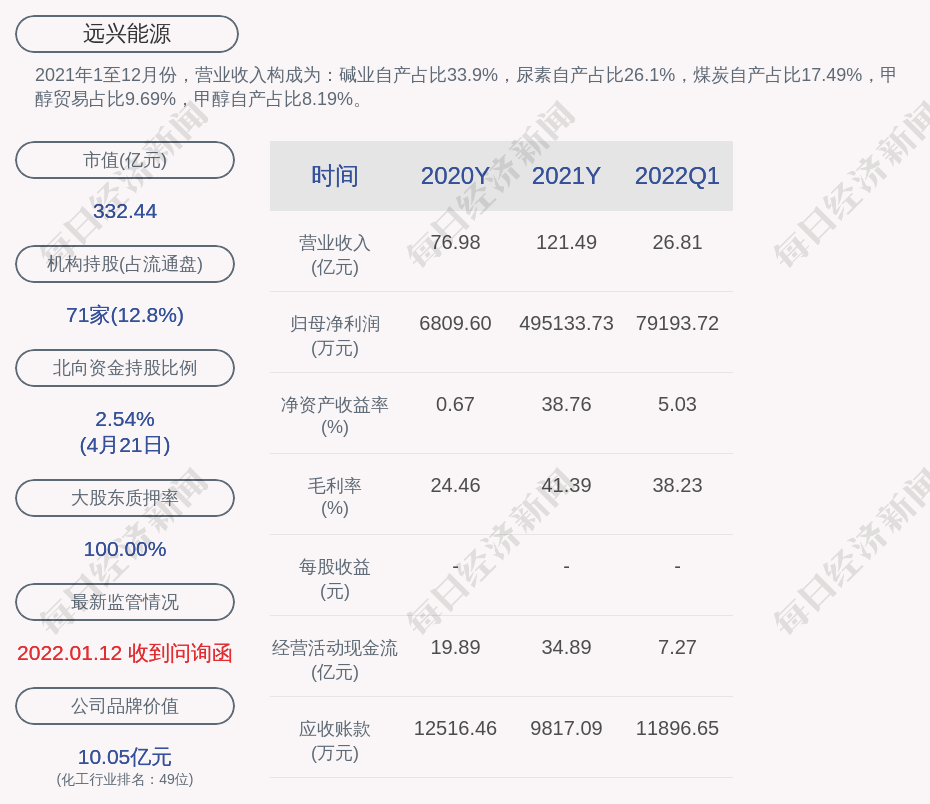Click the gross margin value 24.46
The width and height of the screenshot is (930, 804).
coord(455,485)
